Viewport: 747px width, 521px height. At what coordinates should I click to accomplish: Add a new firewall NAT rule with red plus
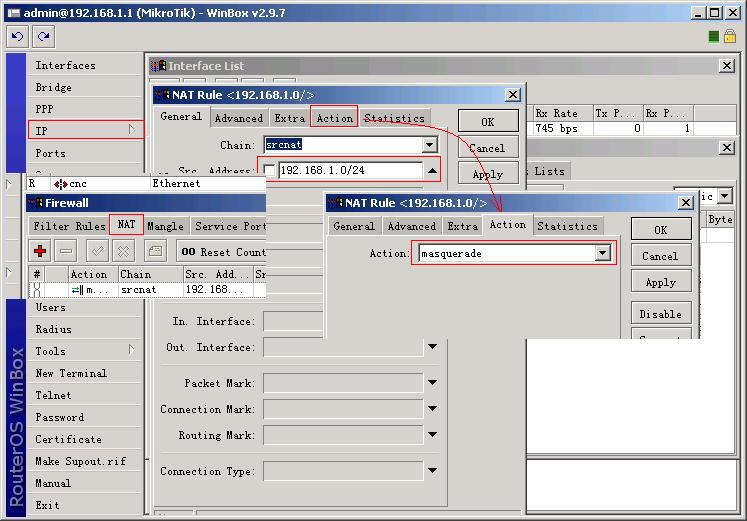pyautogui.click(x=40, y=251)
